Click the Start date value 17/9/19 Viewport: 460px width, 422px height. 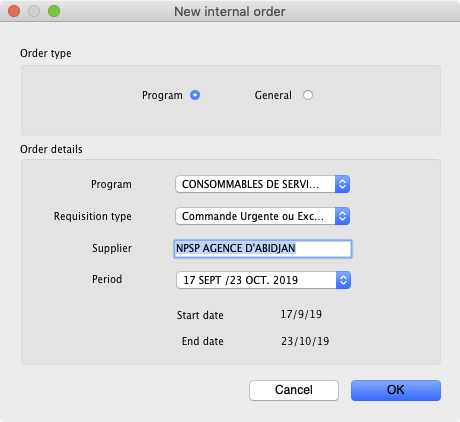(301, 314)
